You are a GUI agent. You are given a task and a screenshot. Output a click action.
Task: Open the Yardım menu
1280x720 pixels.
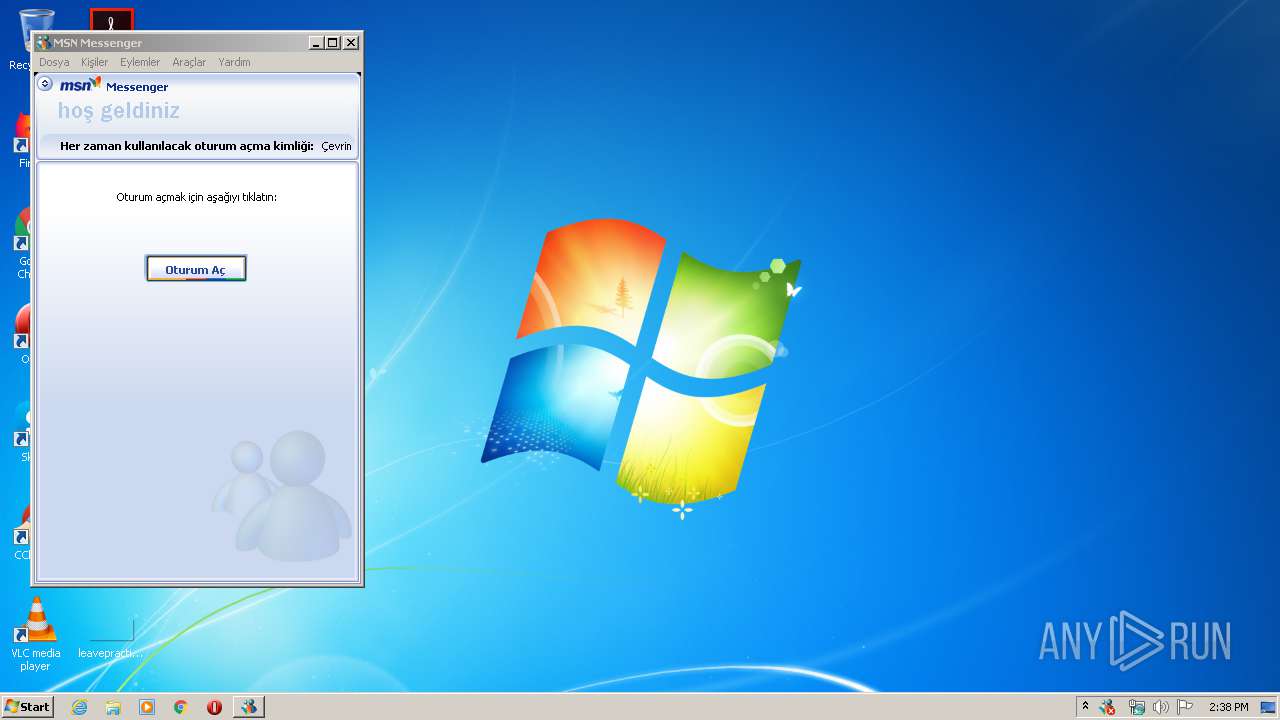click(234, 62)
